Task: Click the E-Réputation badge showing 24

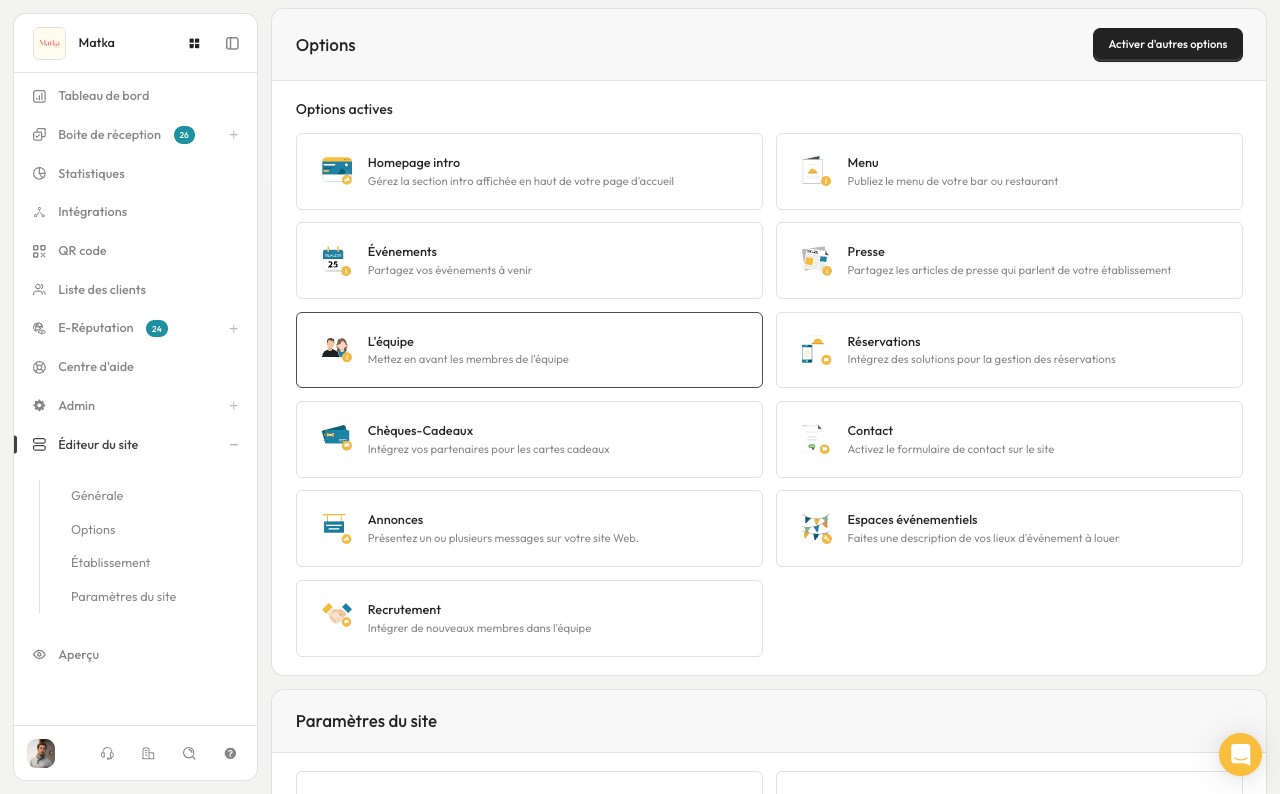Action: (x=157, y=328)
